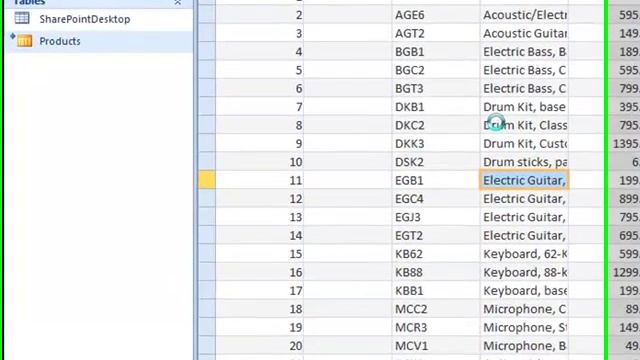Click the Electric Guitar description in row 12

[x=524, y=198]
